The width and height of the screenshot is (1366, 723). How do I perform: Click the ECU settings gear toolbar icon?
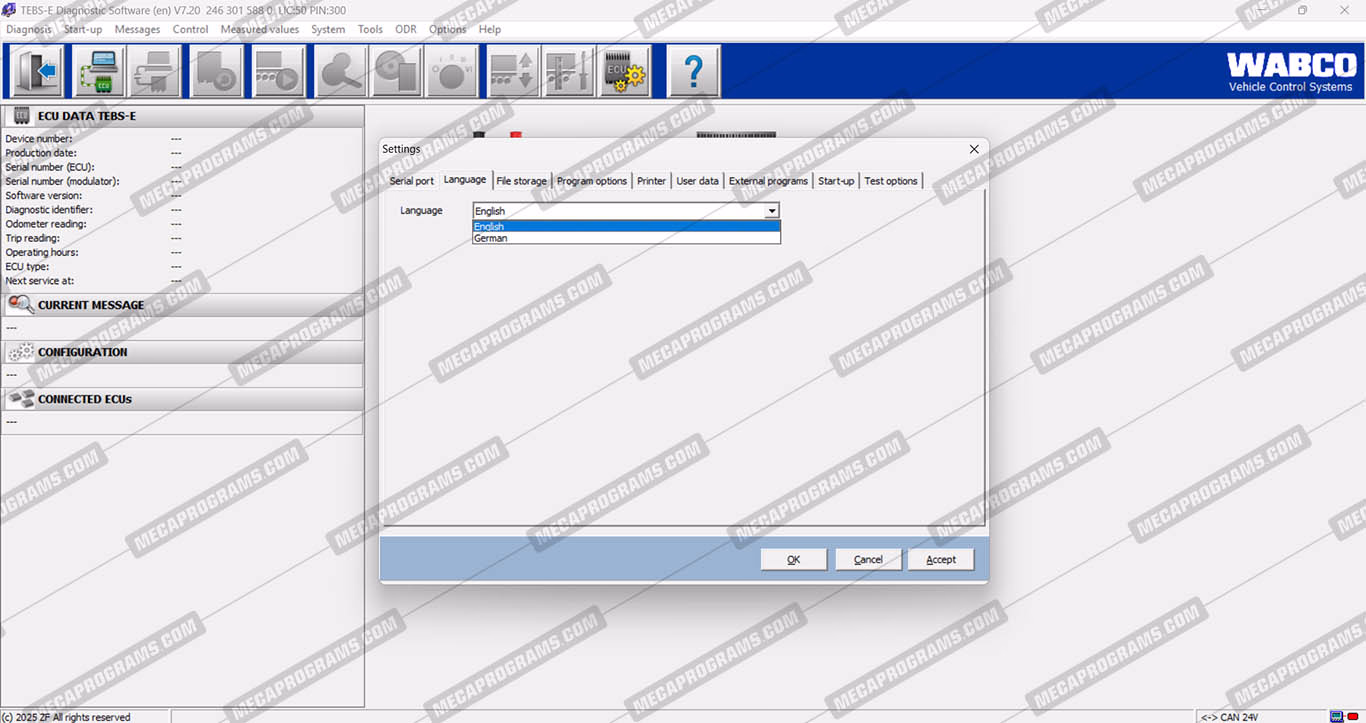click(x=626, y=72)
